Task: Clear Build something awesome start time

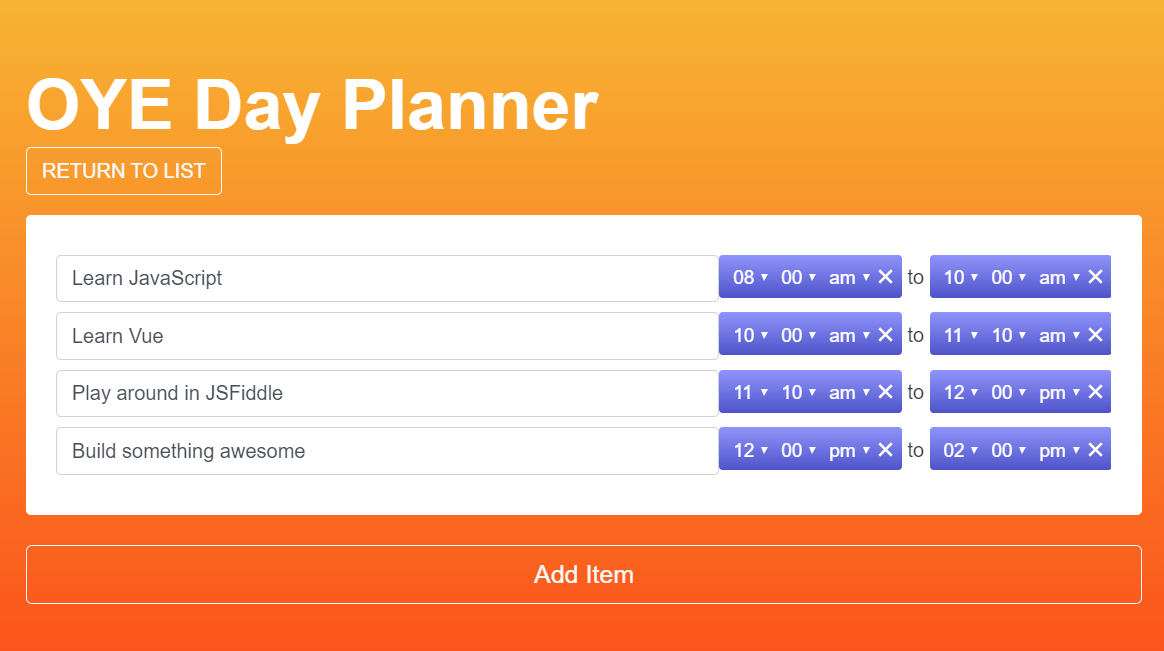Action: (x=885, y=450)
